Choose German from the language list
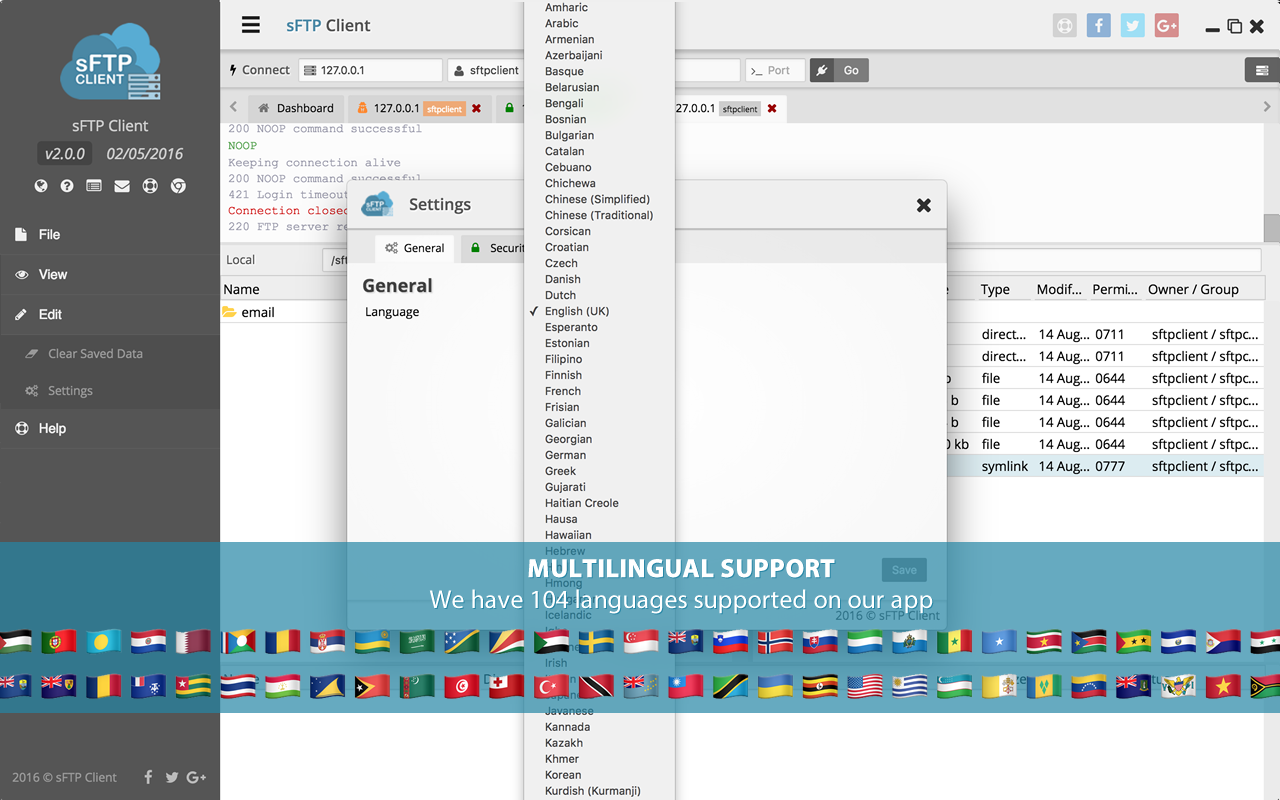The image size is (1280, 800). tap(564, 454)
